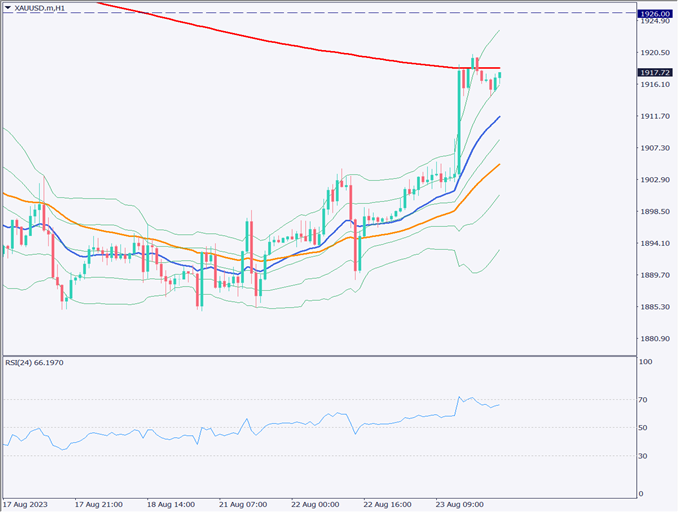Select the 1926.00 price level label
The image size is (678, 512).
pyautogui.click(x=655, y=13)
